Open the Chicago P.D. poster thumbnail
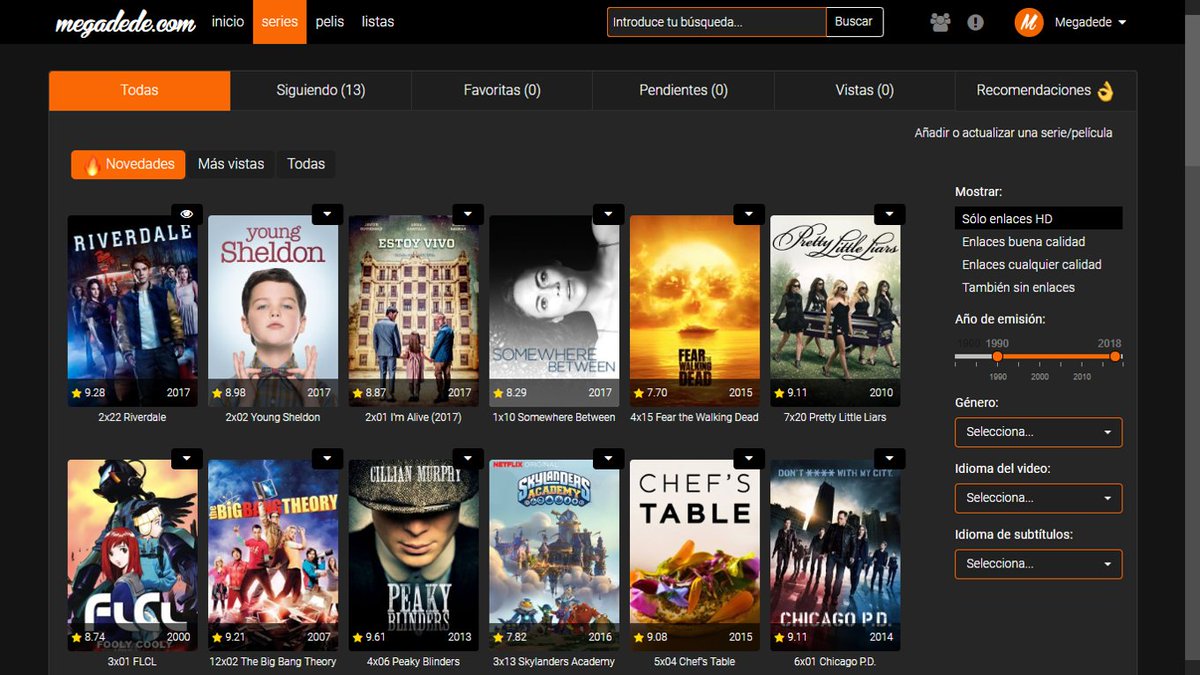The width and height of the screenshot is (1200, 675). [x=835, y=555]
